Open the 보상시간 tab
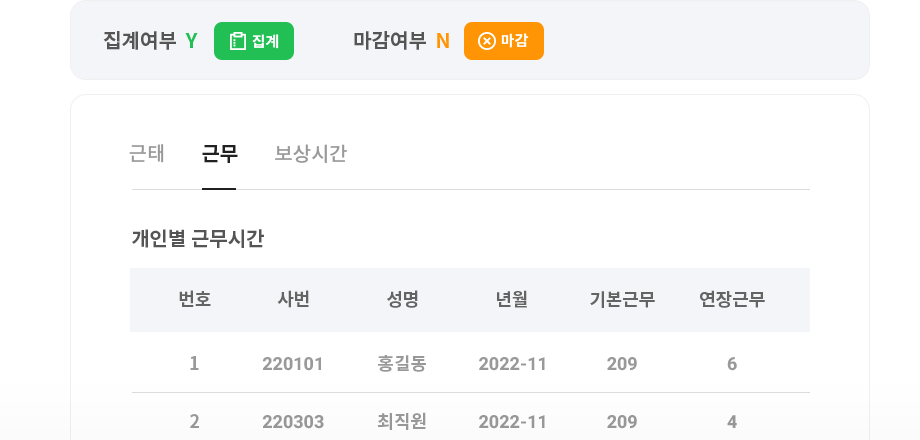The height and width of the screenshot is (440, 920). (x=310, y=154)
